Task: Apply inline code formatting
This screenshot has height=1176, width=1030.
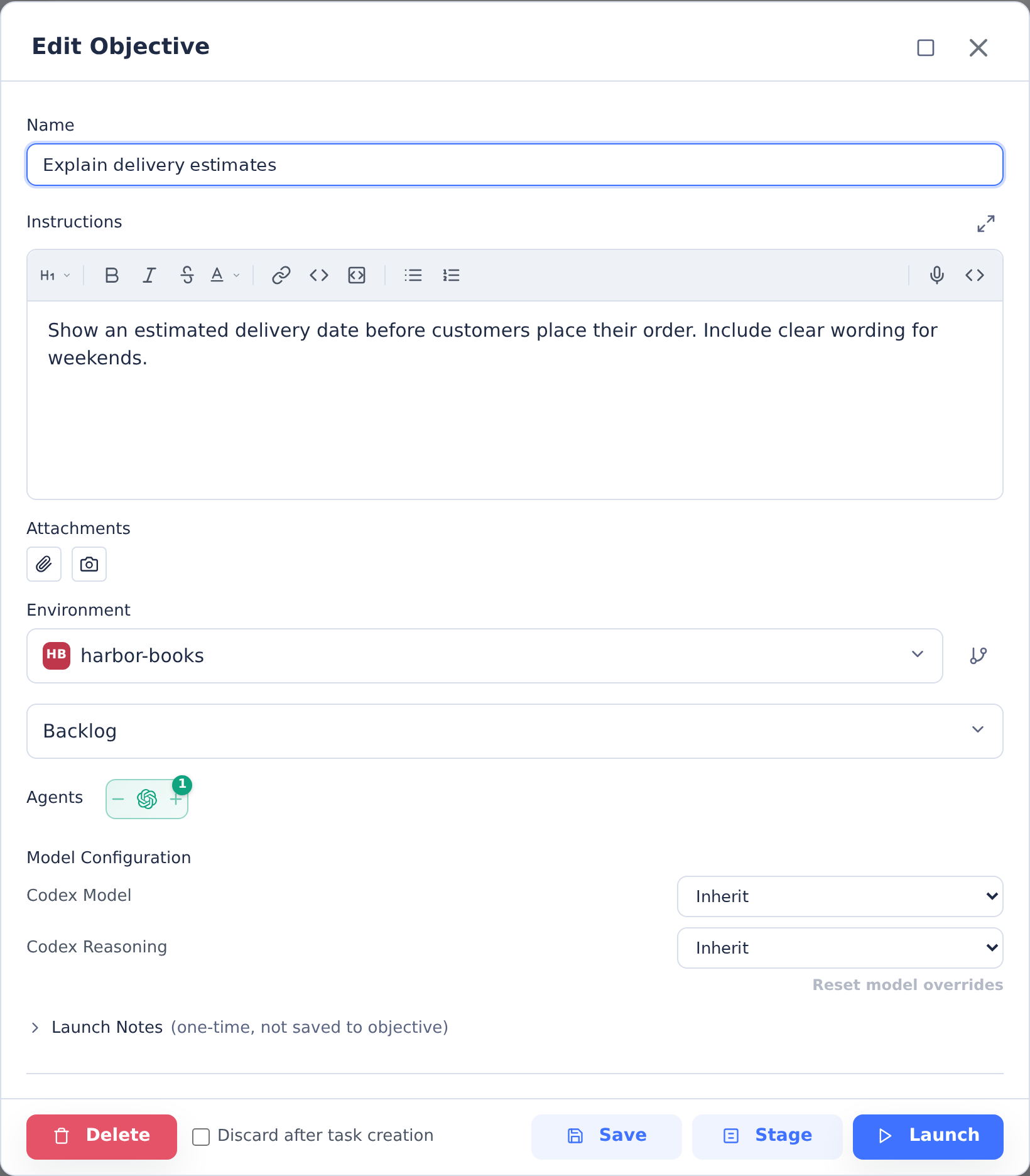Action: point(319,275)
